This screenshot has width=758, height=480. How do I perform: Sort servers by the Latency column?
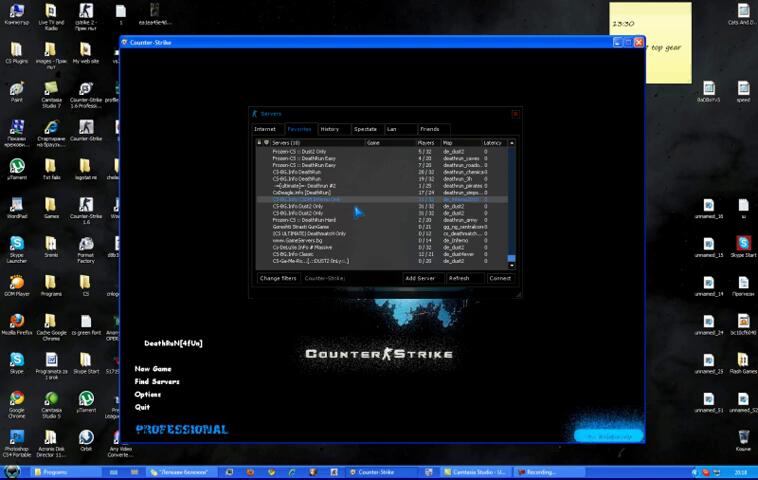[x=493, y=143]
